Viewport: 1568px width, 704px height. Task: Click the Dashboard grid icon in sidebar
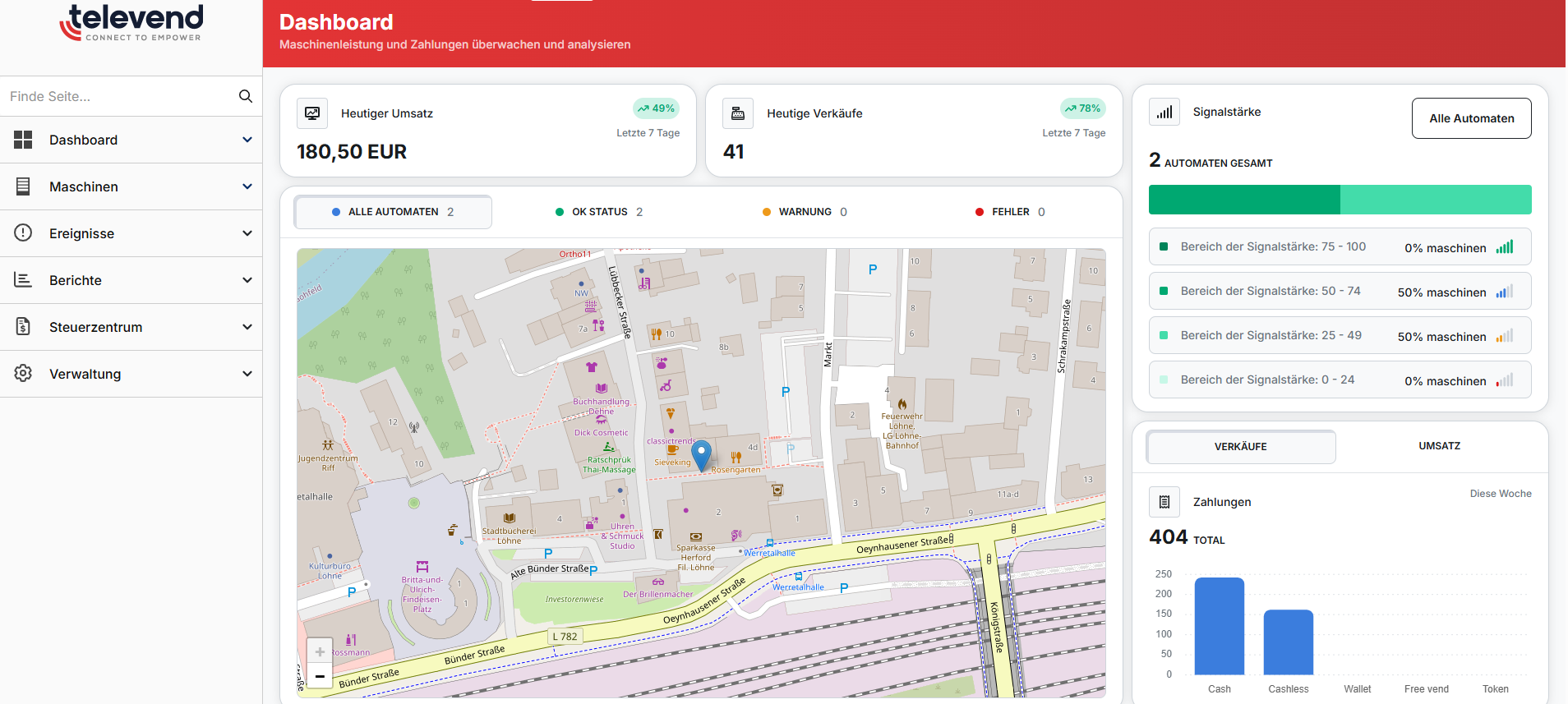(x=23, y=140)
